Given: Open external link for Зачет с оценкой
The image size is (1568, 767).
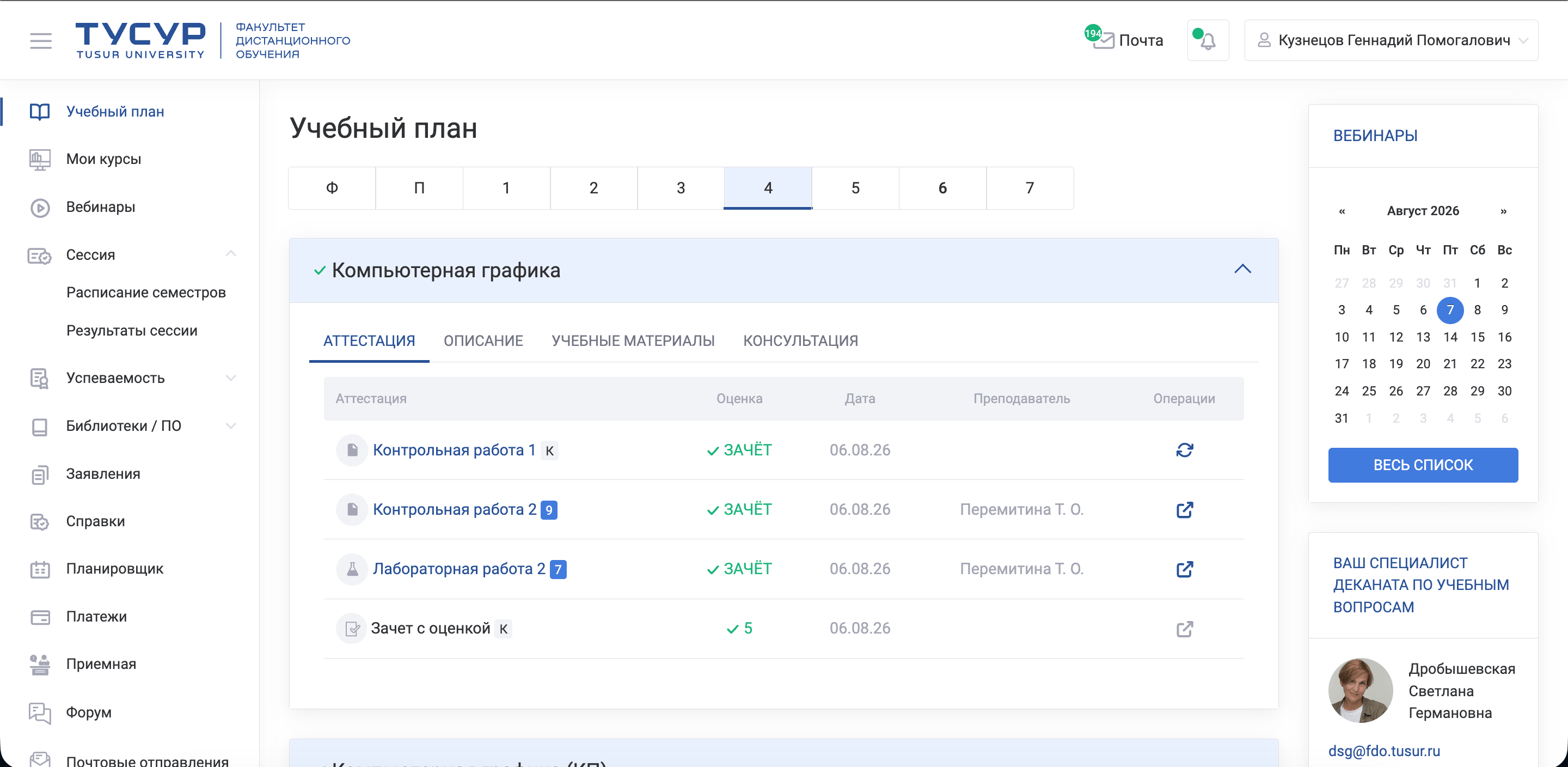Looking at the screenshot, I should 1184,628.
